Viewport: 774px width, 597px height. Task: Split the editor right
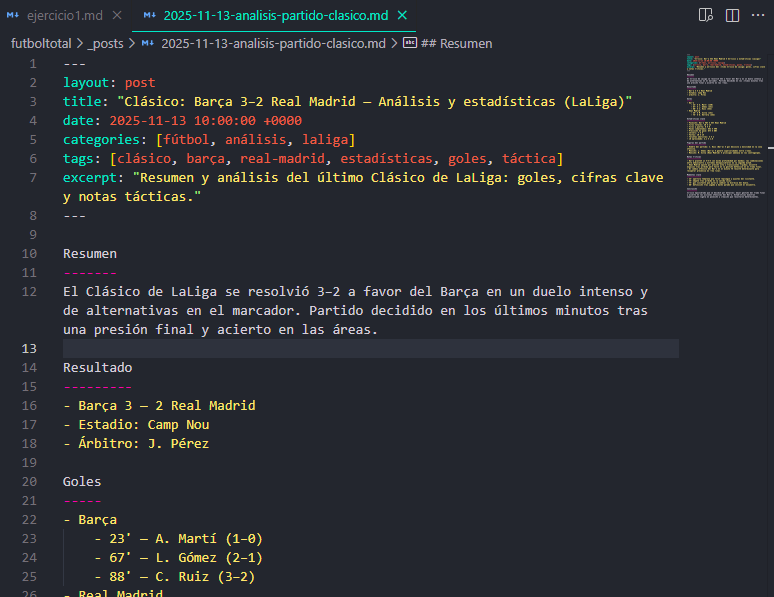732,15
